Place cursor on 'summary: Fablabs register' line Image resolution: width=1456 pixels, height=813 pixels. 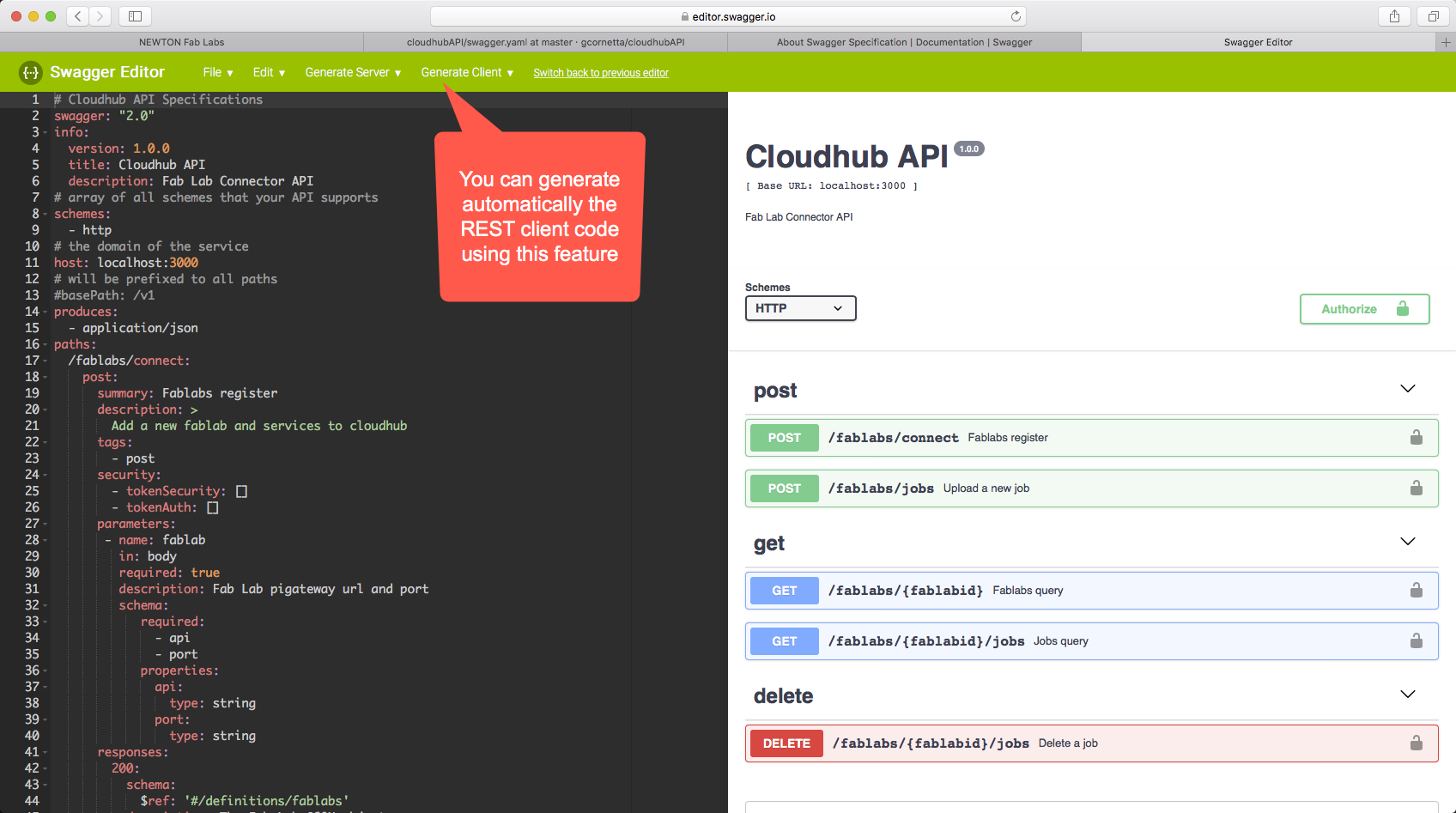[187, 393]
